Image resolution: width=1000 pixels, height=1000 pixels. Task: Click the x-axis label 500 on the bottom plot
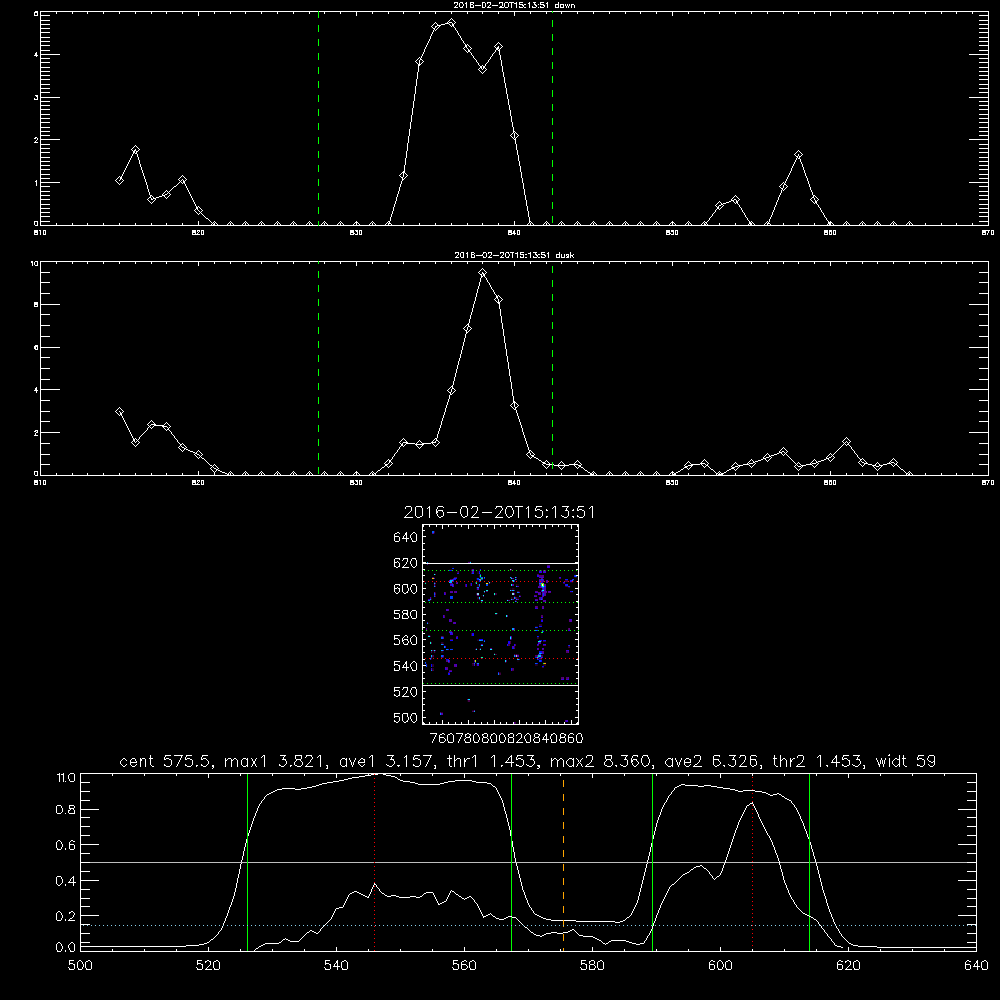point(80,966)
